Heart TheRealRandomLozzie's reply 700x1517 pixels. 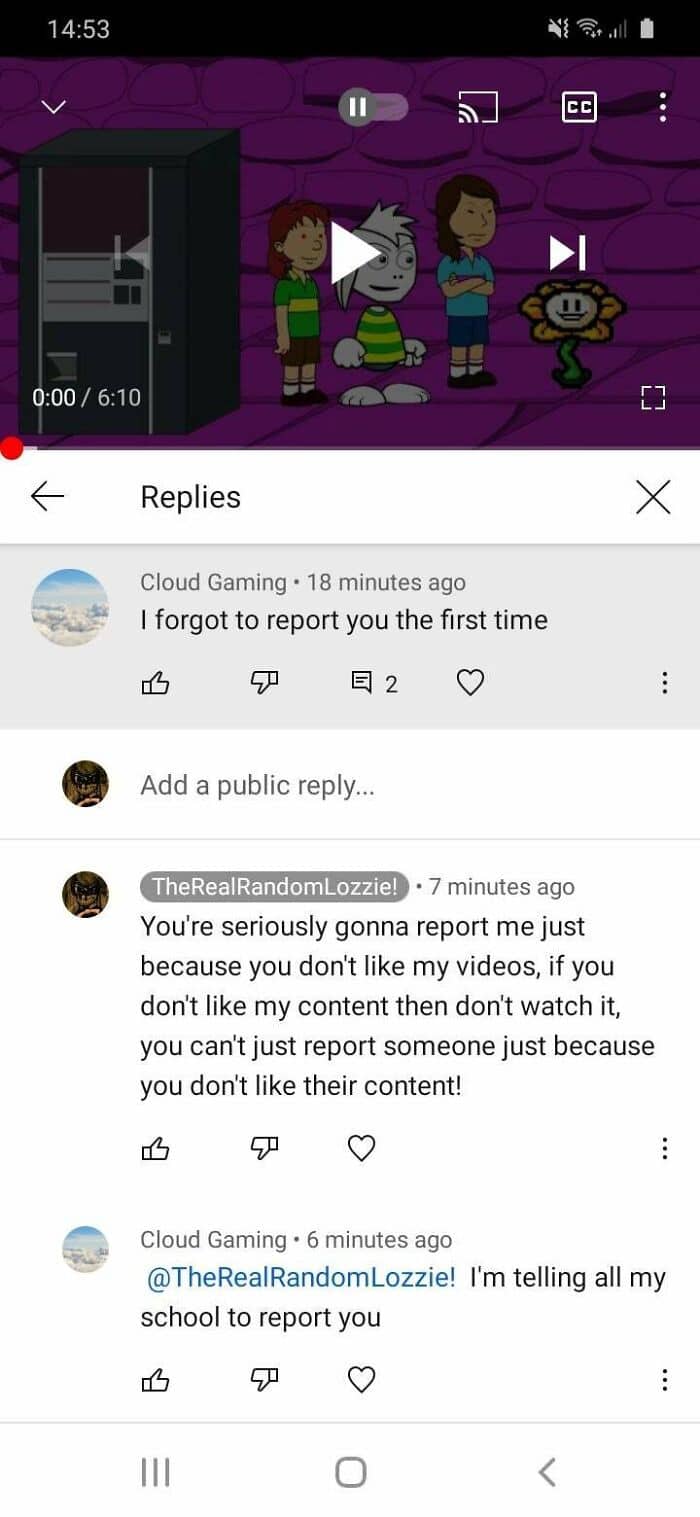tap(361, 1149)
